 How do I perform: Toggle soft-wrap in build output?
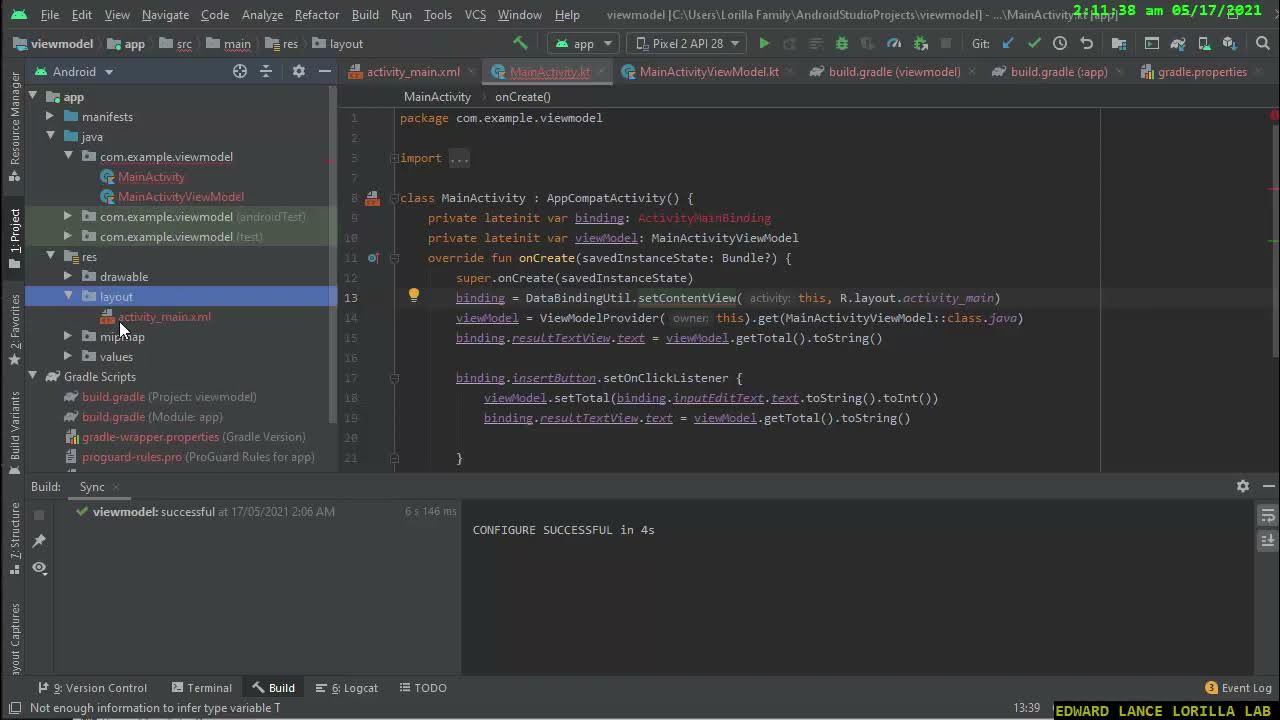click(1267, 515)
